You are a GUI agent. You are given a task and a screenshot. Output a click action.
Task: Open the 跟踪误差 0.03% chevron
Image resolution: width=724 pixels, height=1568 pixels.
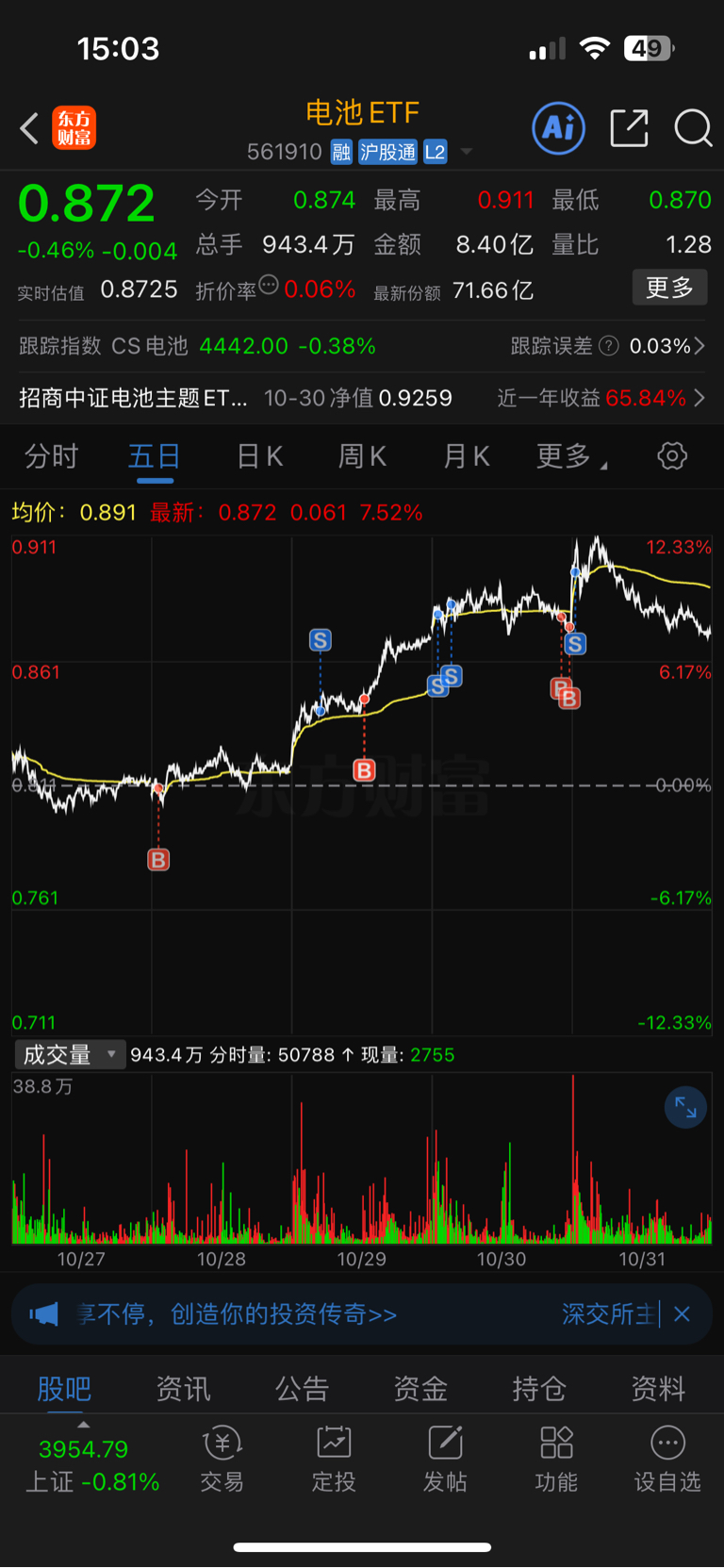(x=699, y=346)
